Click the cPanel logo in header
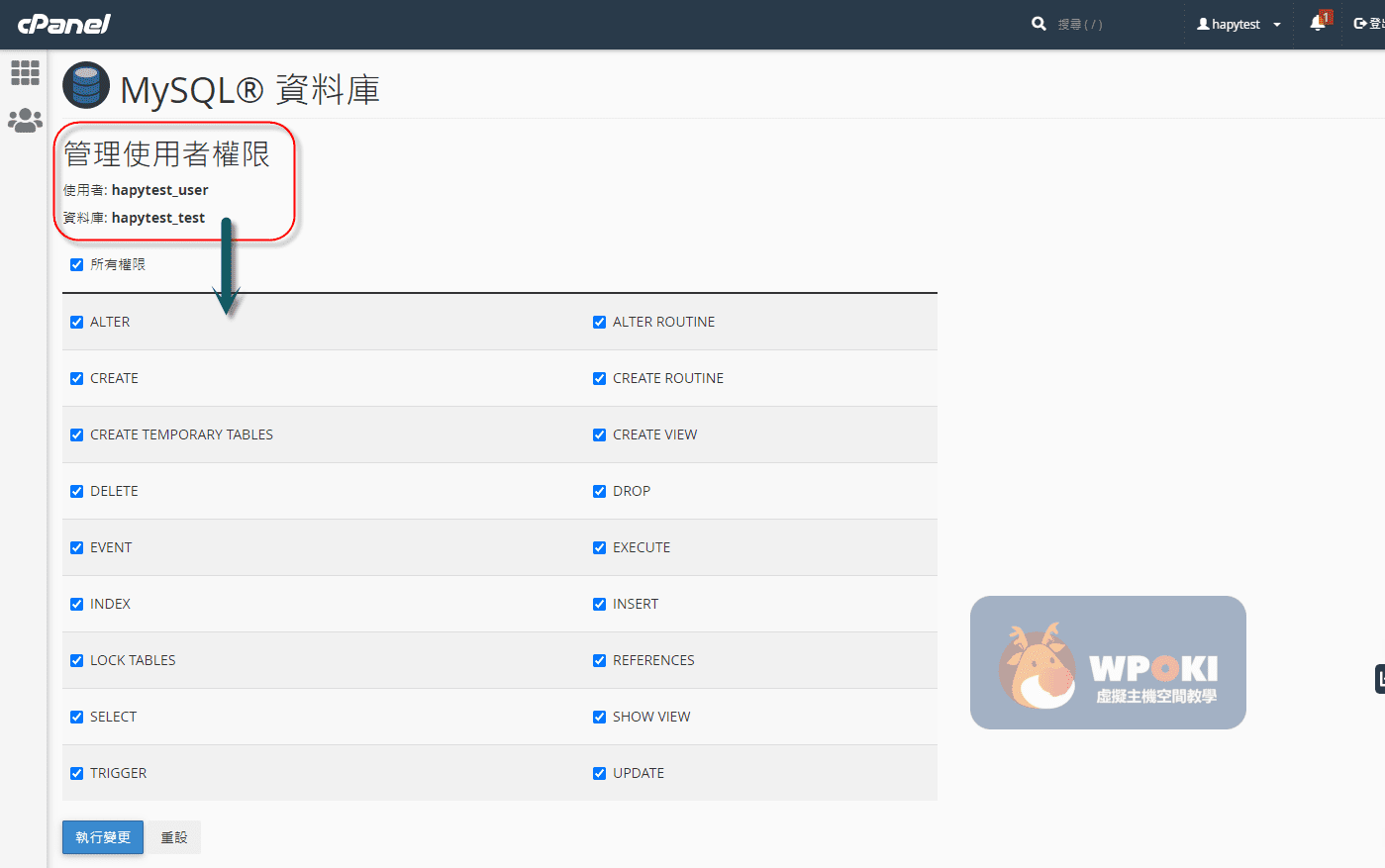The height and width of the screenshot is (868, 1385). pyautogui.click(x=64, y=24)
